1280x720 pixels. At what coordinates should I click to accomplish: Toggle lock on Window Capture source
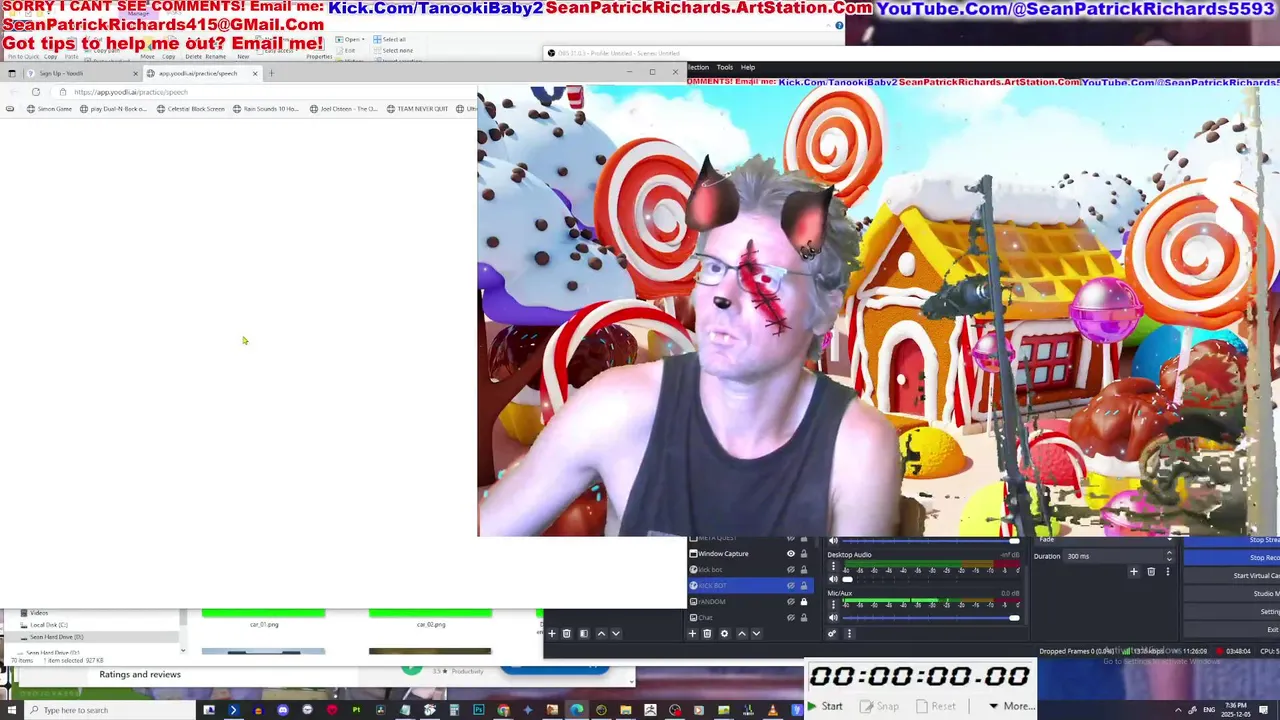(x=803, y=554)
